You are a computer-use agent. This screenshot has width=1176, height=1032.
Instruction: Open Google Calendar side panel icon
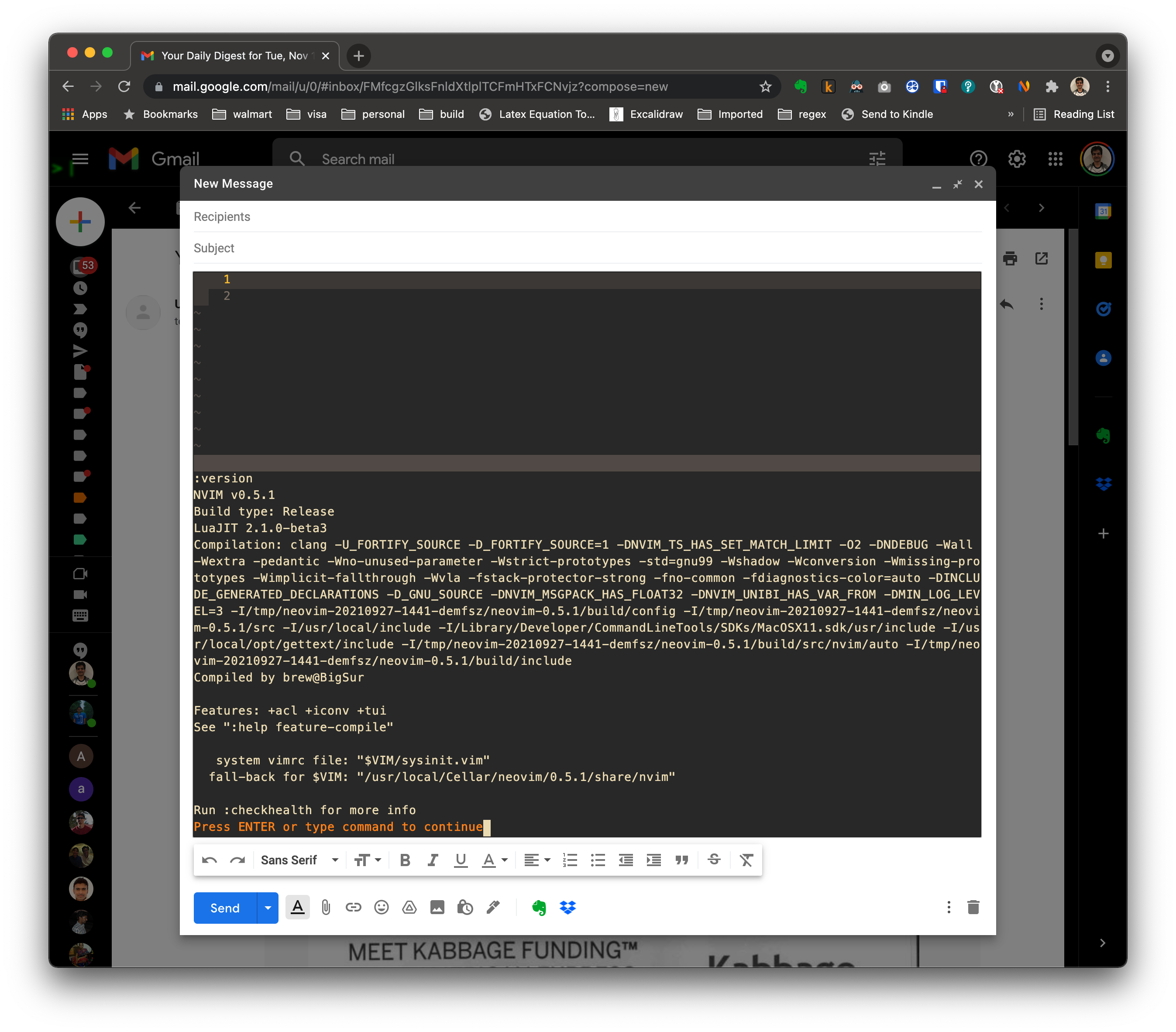point(1103,211)
